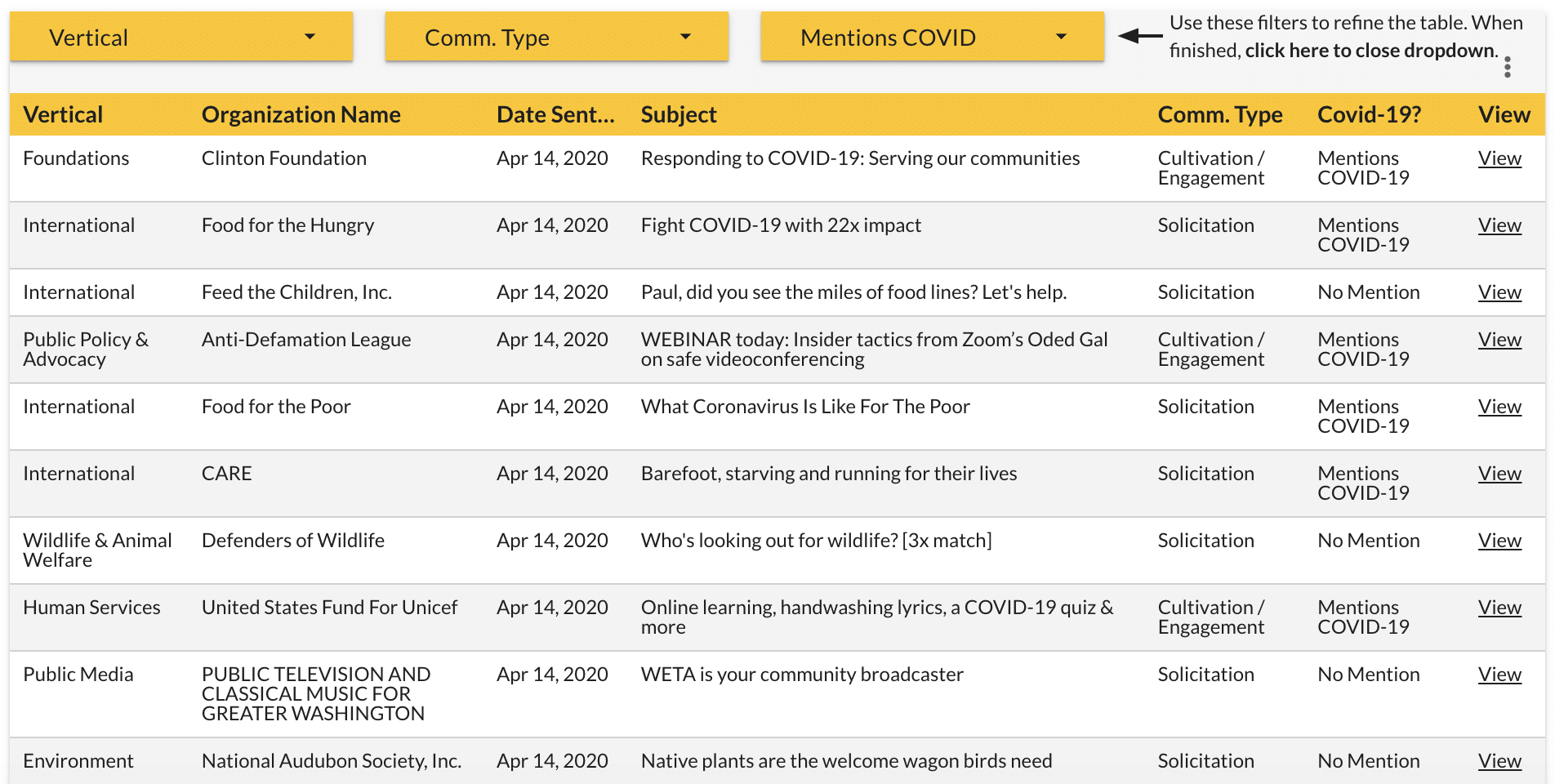Sort by Organization Name column header

(x=301, y=114)
